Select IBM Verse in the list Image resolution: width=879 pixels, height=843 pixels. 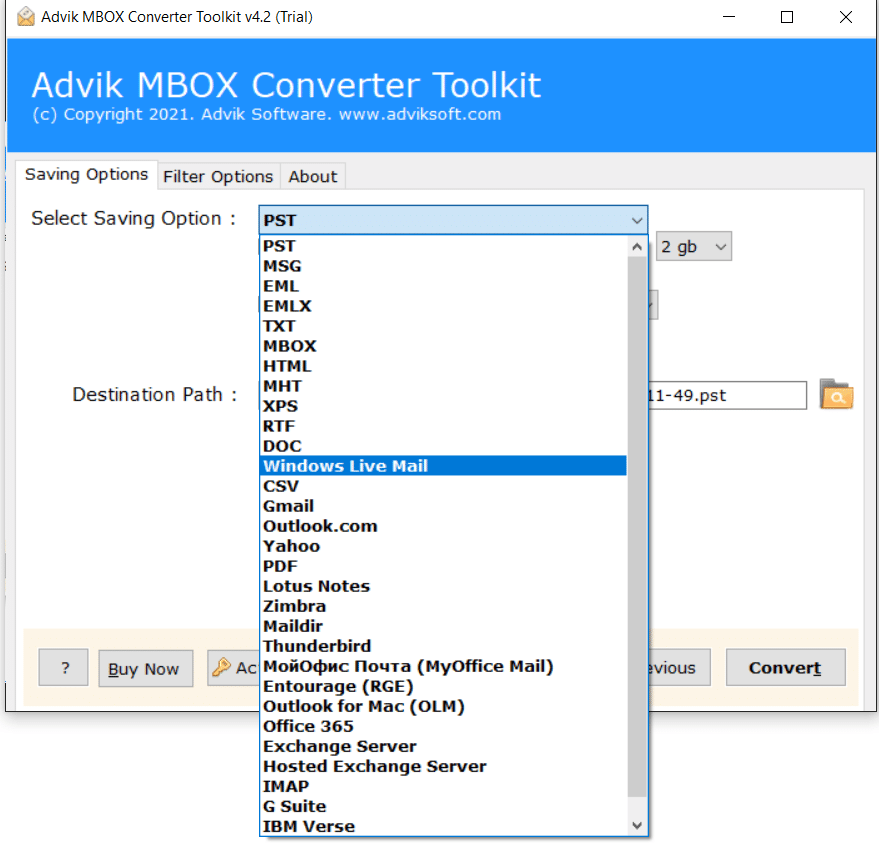443,826
